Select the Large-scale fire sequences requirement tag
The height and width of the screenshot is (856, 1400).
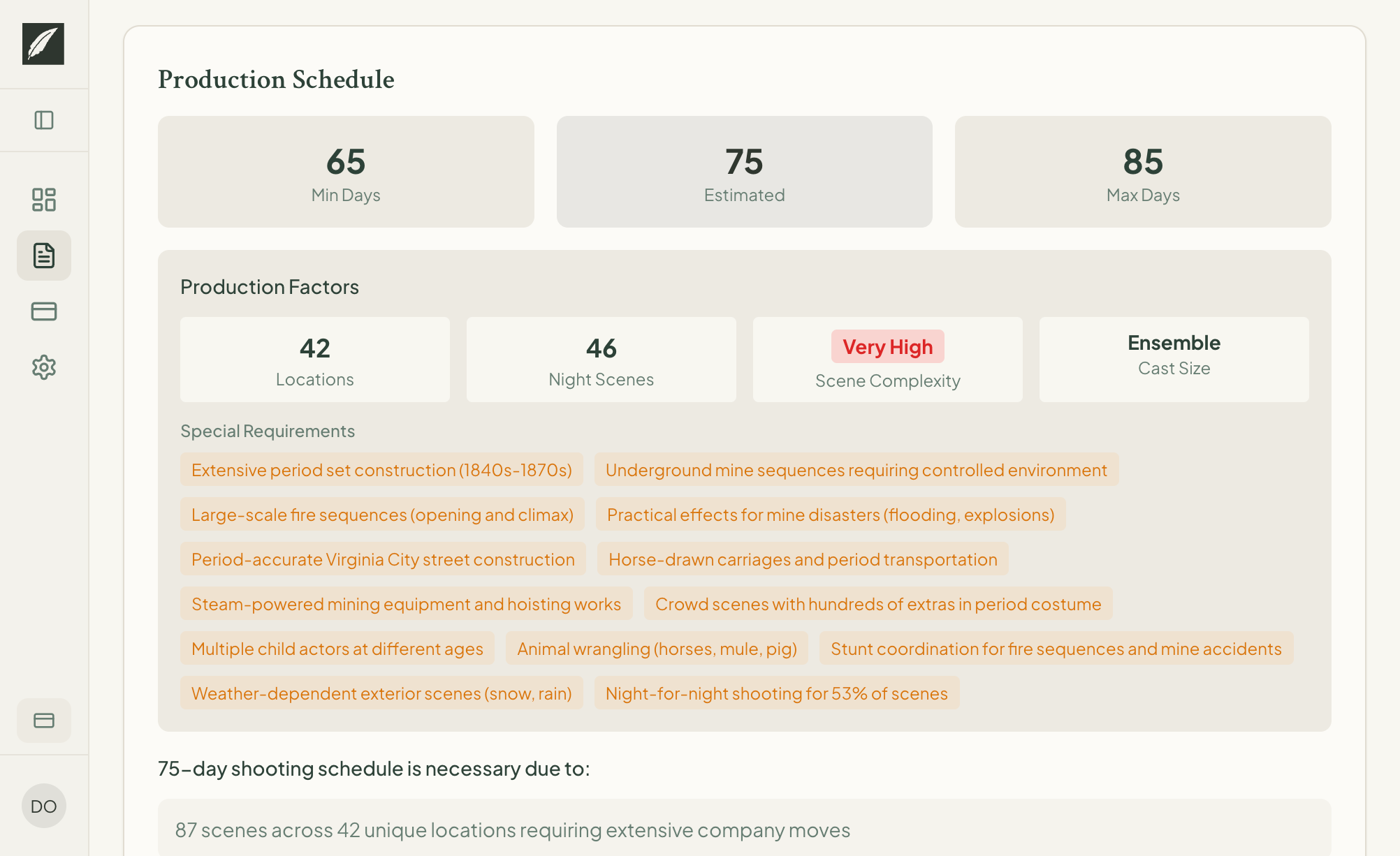coord(382,515)
